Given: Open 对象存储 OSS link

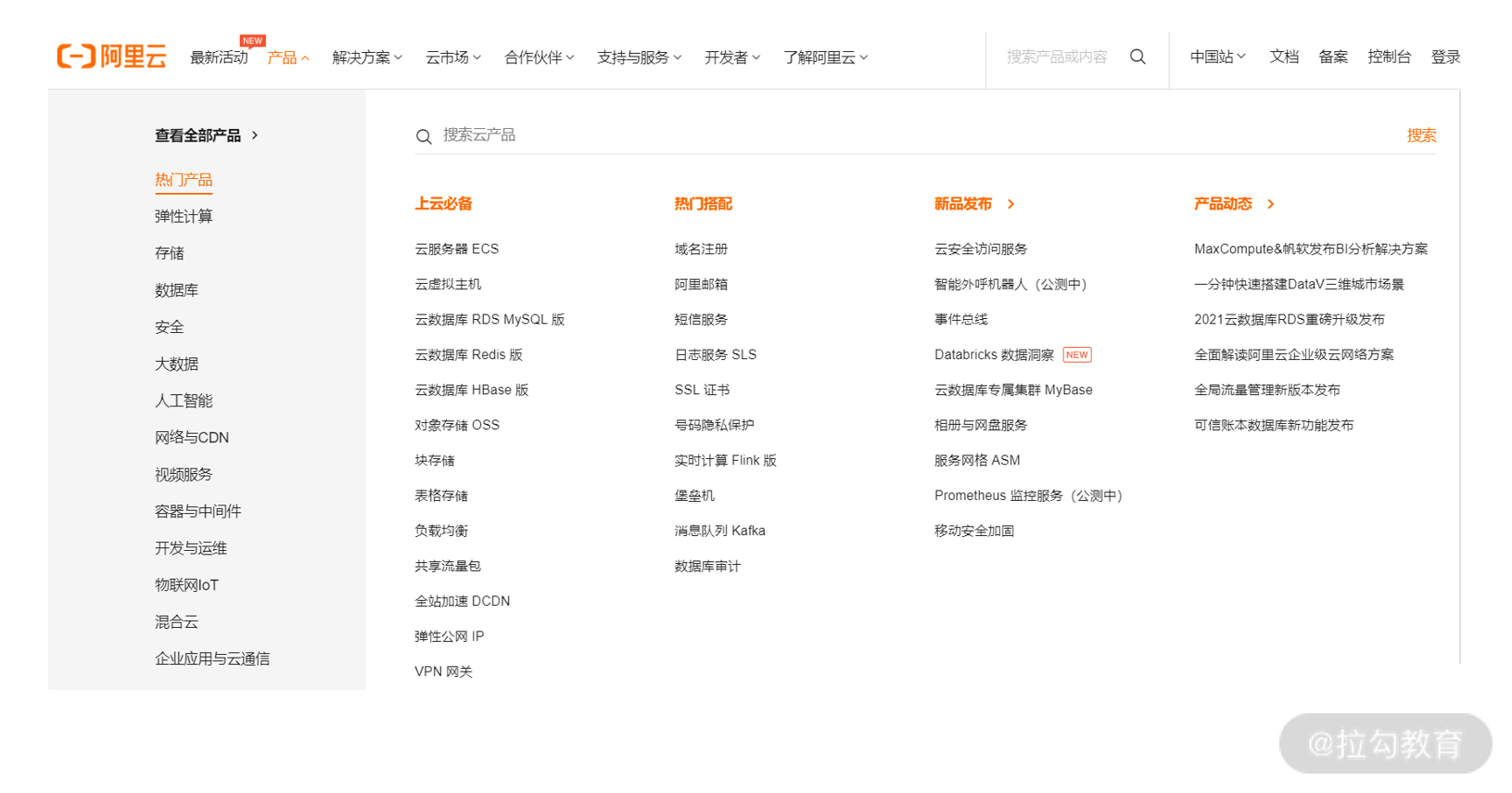Looking at the screenshot, I should pos(457,425).
